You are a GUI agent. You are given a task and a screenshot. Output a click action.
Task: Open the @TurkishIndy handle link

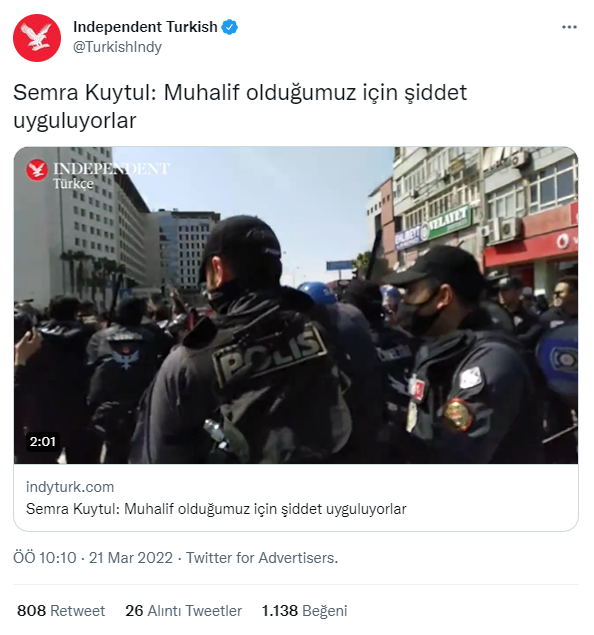pyautogui.click(x=117, y=47)
